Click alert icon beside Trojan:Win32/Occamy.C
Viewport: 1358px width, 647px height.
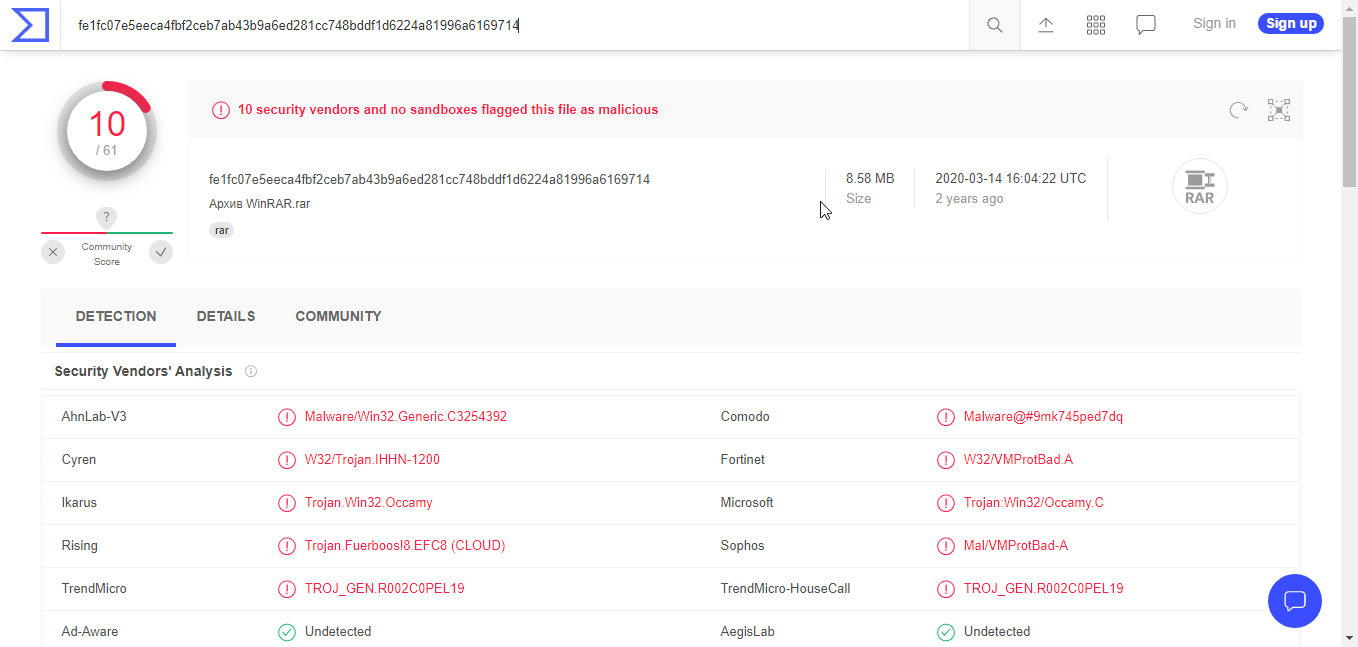(946, 503)
